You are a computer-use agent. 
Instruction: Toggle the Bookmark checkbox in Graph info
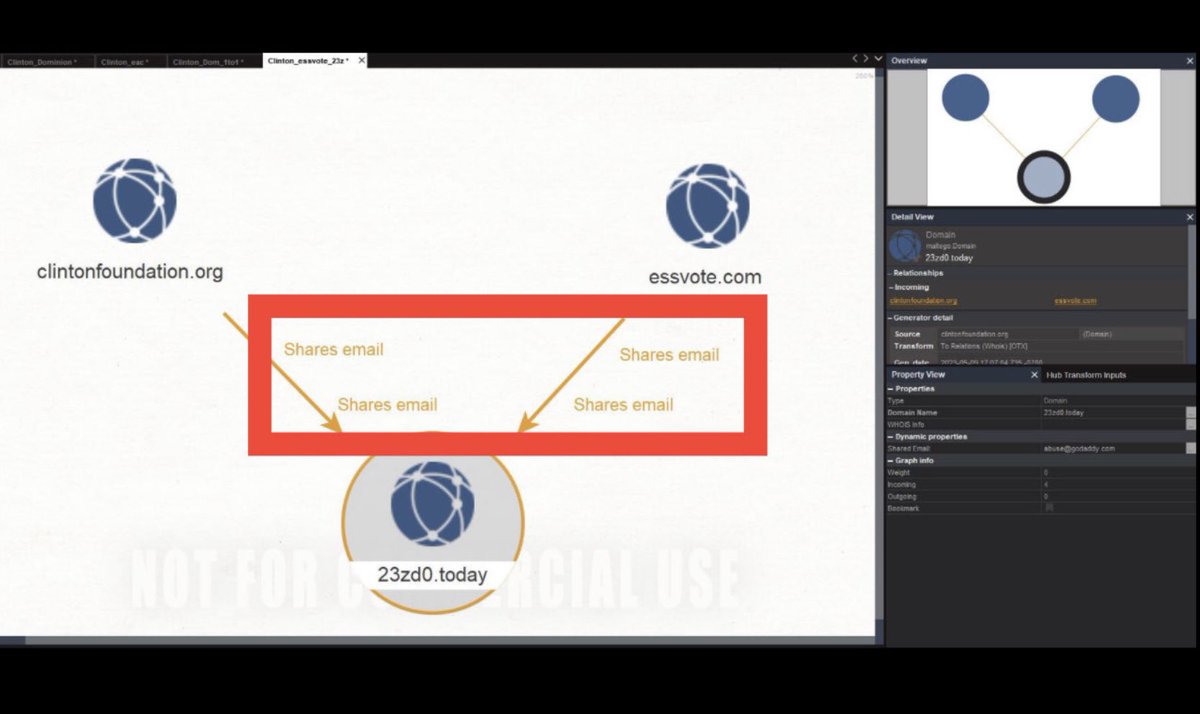pos(1049,509)
